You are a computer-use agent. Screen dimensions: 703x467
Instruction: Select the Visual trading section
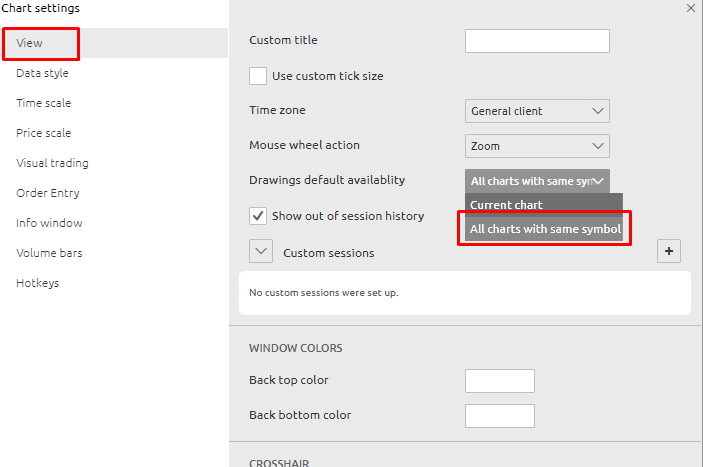pyautogui.click(x=52, y=163)
